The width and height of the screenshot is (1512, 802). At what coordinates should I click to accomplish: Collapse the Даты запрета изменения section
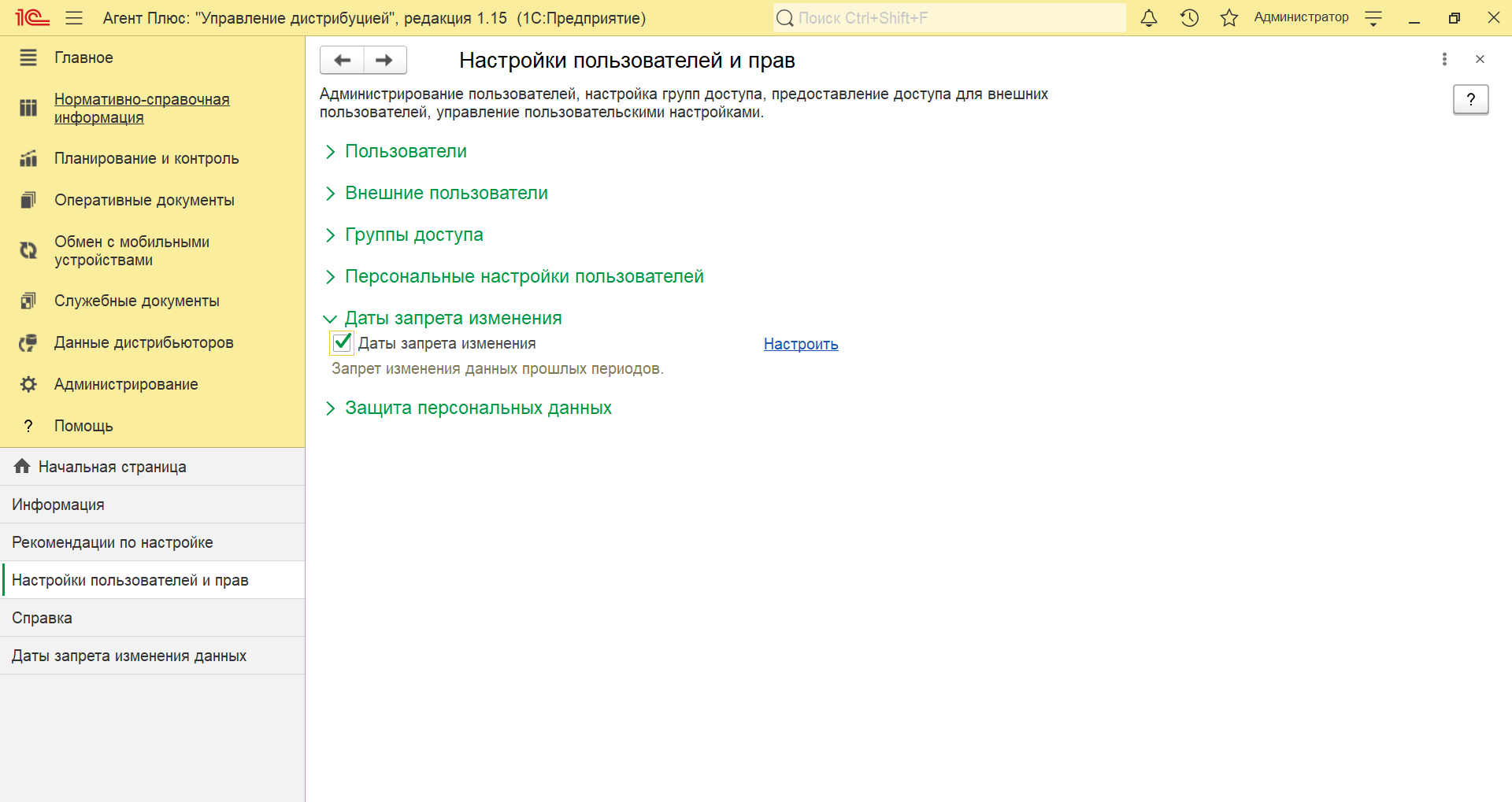point(330,319)
